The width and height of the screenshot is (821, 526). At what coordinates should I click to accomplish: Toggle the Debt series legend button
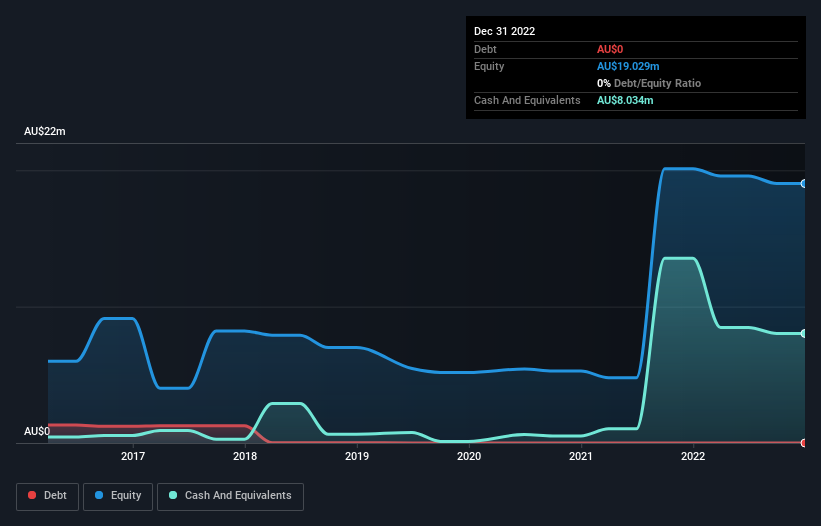point(47,496)
